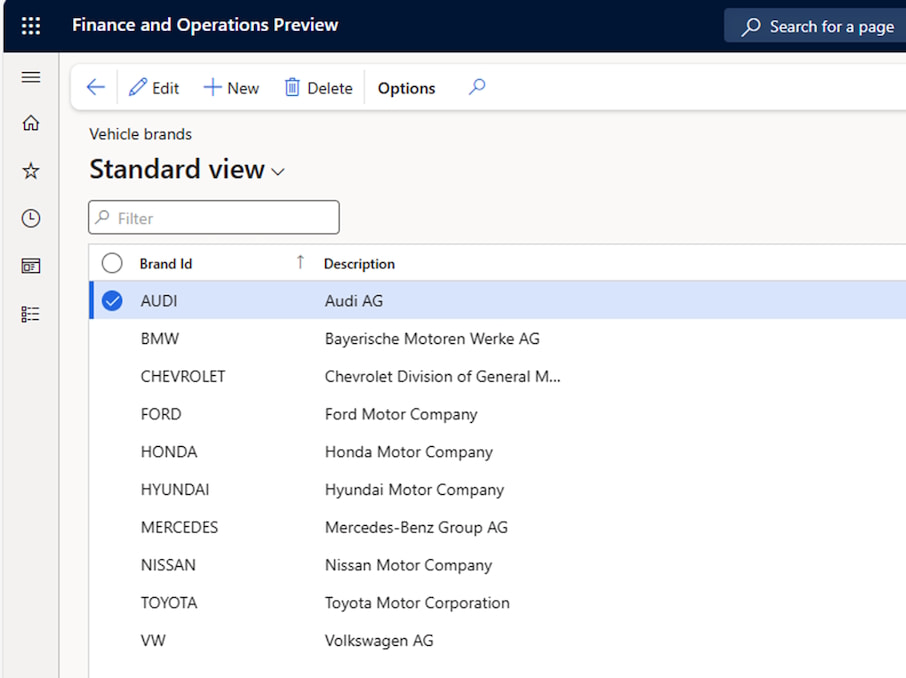Click New to add a brand
Screen dimensions: 906x678
click(231, 88)
